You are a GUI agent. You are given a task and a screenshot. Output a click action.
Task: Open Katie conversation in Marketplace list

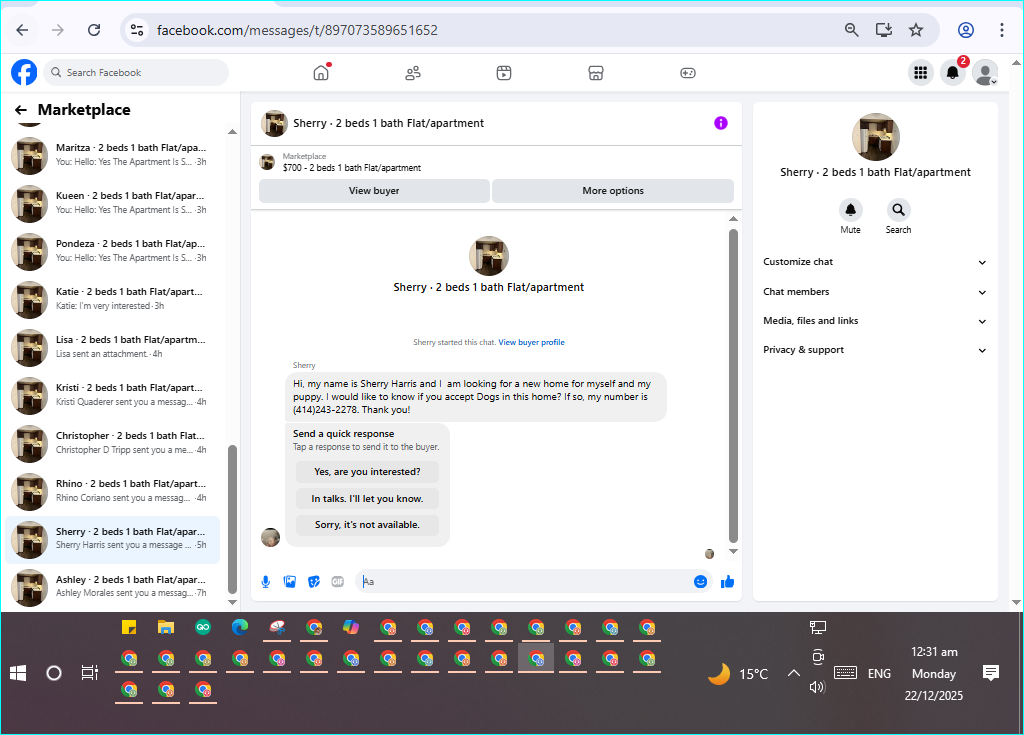(x=112, y=299)
